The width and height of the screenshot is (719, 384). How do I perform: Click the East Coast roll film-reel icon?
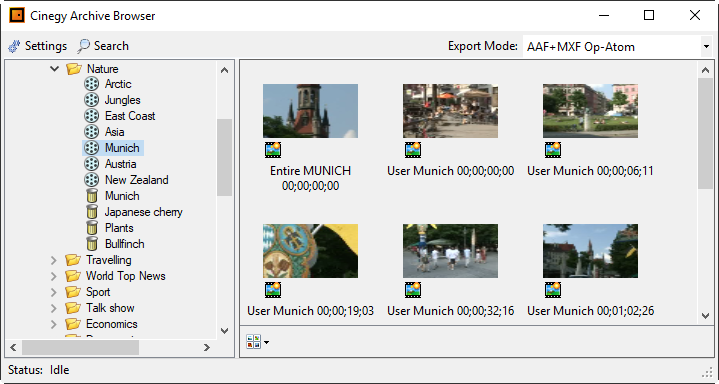point(92,116)
